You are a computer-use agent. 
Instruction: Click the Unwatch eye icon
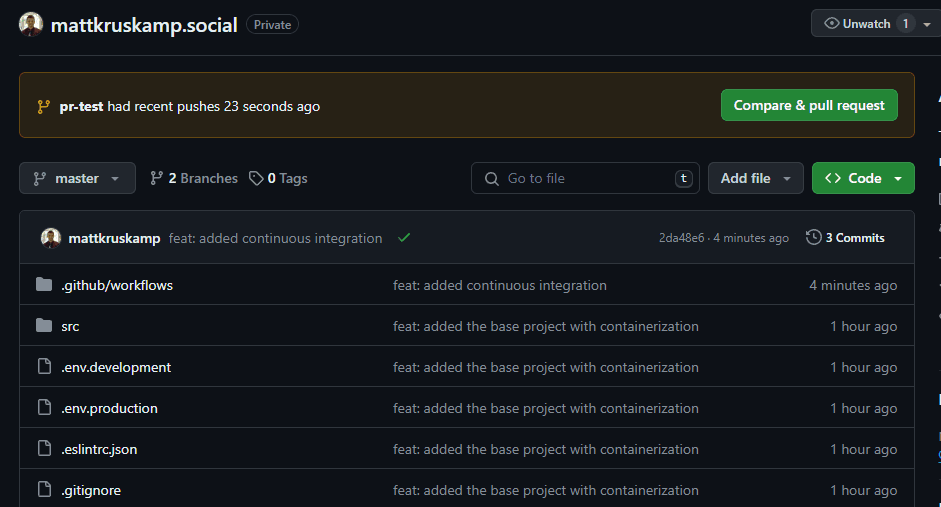pyautogui.click(x=831, y=23)
